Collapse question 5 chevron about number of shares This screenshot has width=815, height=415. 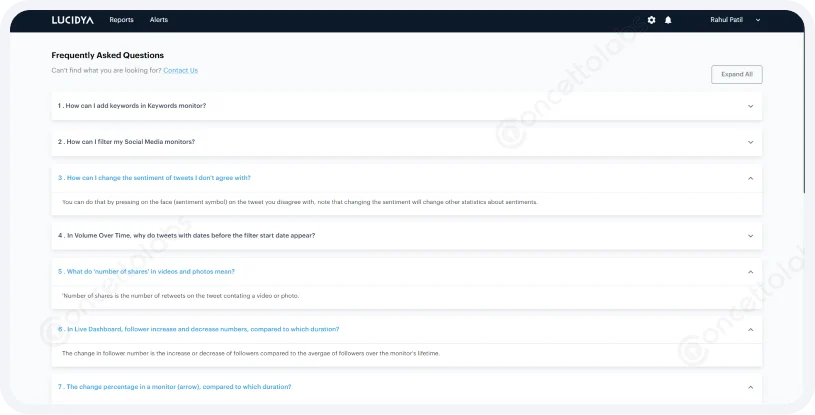tap(751, 272)
